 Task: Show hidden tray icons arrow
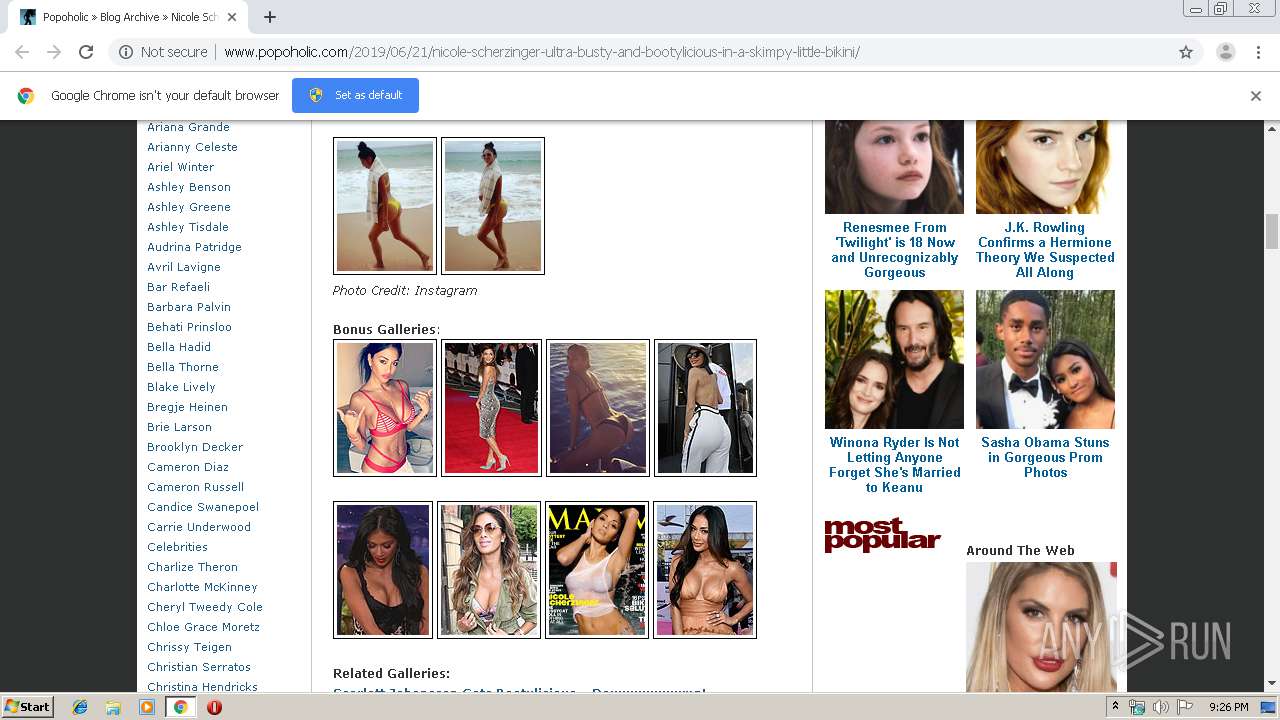[x=1115, y=707]
